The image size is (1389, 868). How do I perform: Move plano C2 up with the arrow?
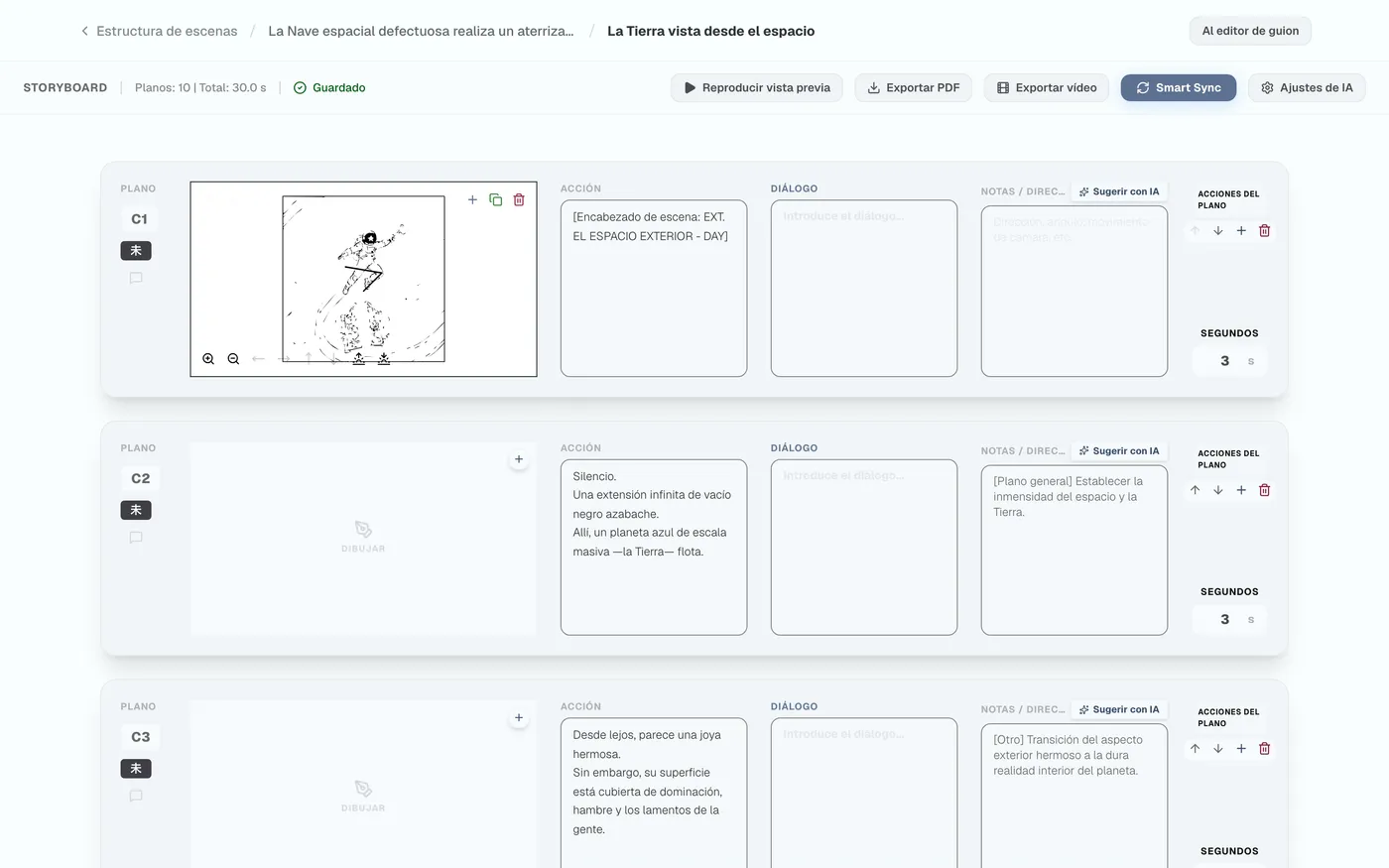coord(1195,490)
